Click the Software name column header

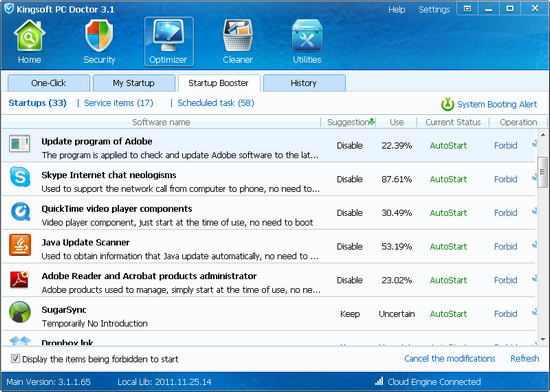coord(161,122)
